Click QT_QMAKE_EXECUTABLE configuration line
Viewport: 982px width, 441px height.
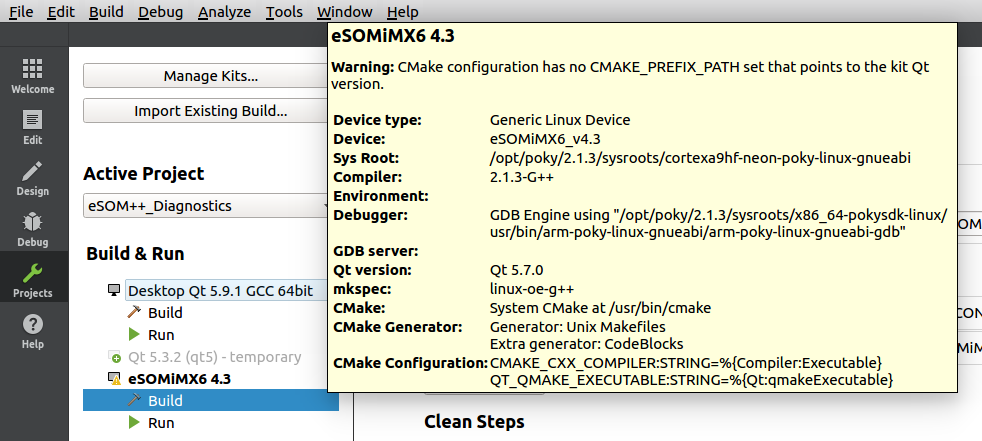tap(691, 380)
